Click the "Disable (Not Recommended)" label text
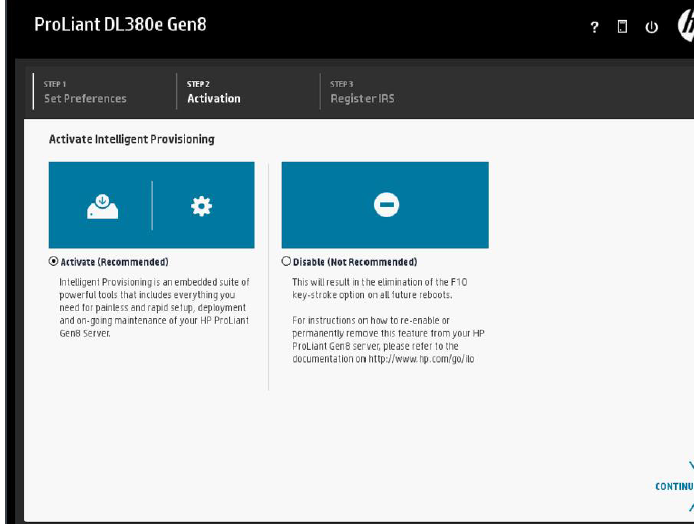The width and height of the screenshot is (694, 524). click(x=355, y=262)
